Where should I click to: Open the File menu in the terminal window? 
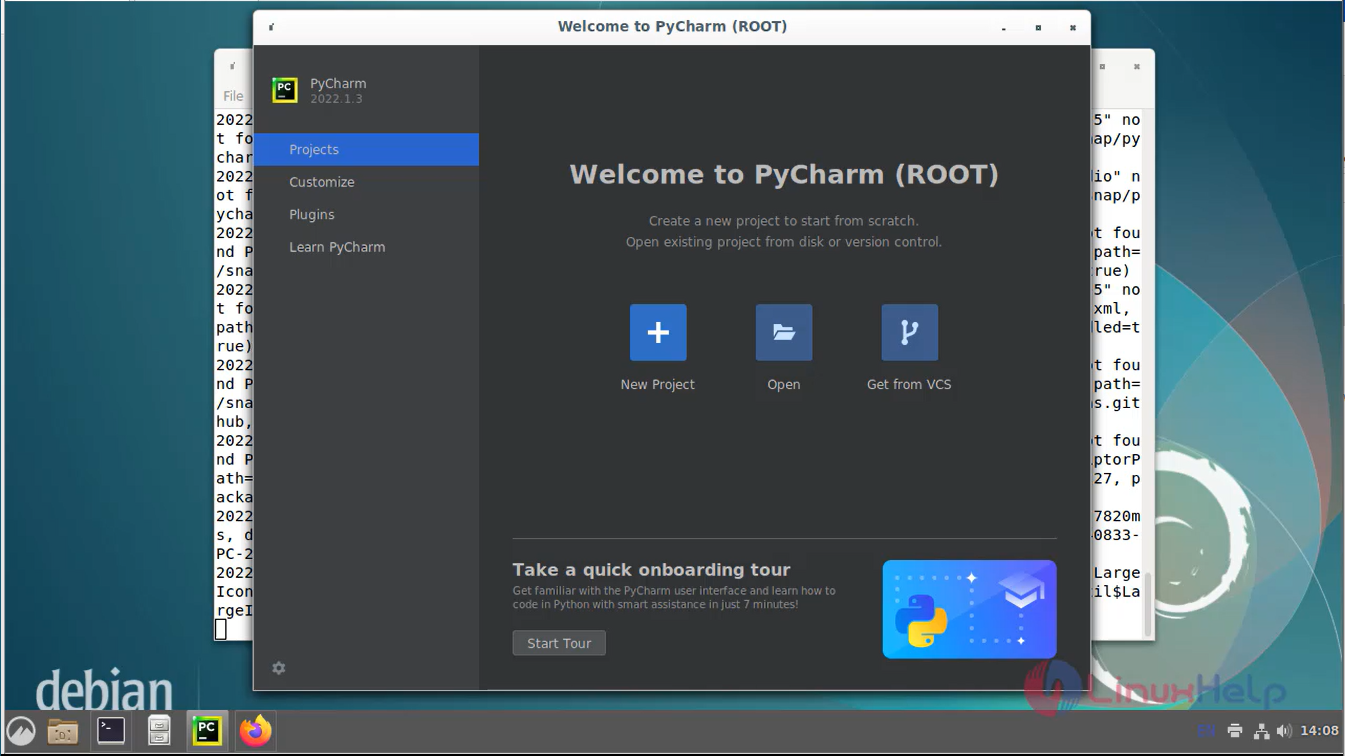(x=233, y=96)
